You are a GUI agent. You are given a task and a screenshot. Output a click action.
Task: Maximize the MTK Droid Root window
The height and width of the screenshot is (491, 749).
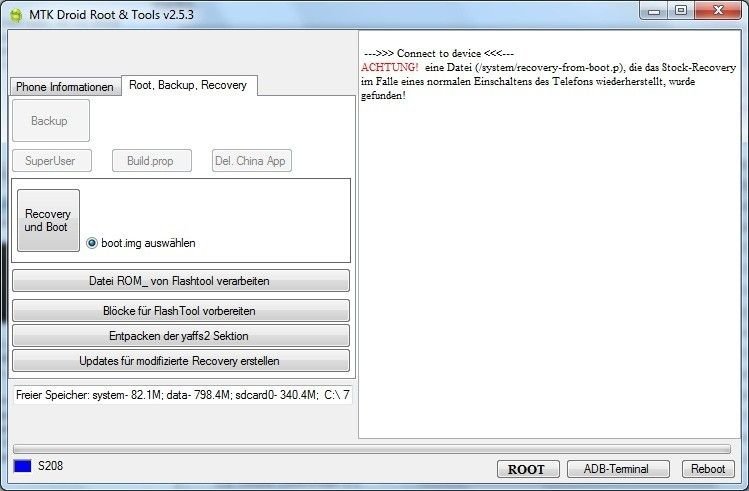pyautogui.click(x=681, y=11)
